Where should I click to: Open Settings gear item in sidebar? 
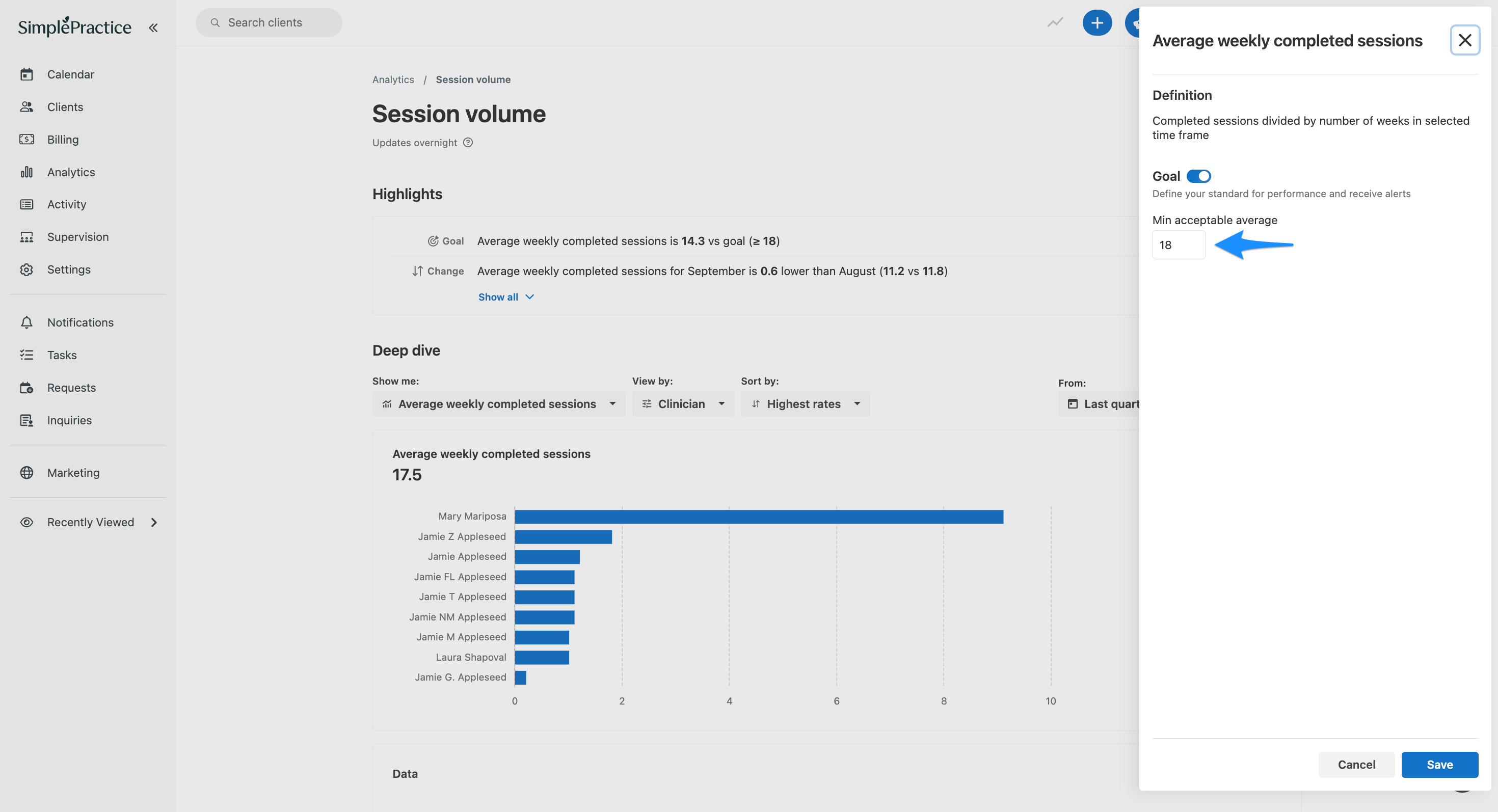[69, 269]
